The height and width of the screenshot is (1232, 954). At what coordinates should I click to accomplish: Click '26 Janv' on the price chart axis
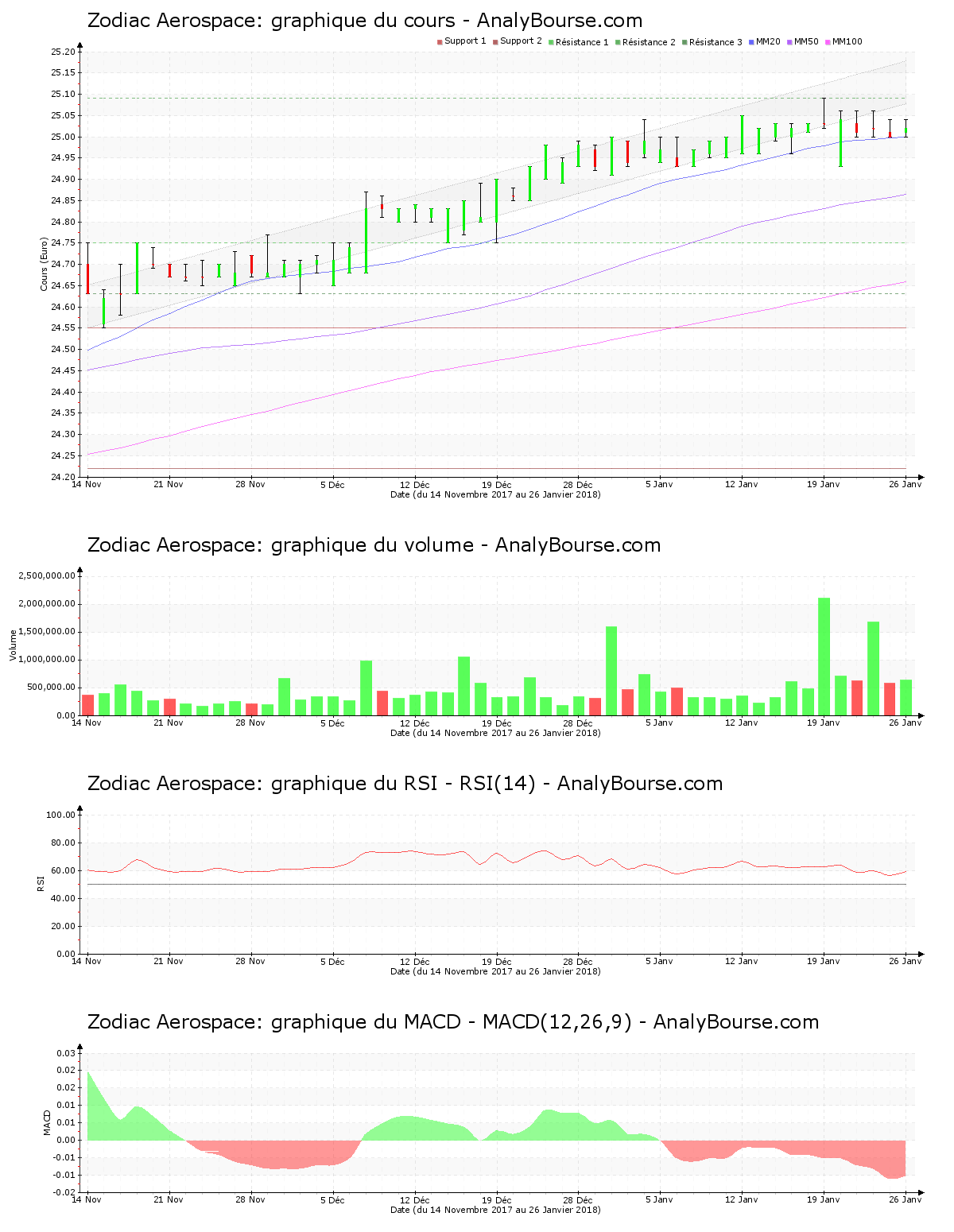tap(906, 484)
